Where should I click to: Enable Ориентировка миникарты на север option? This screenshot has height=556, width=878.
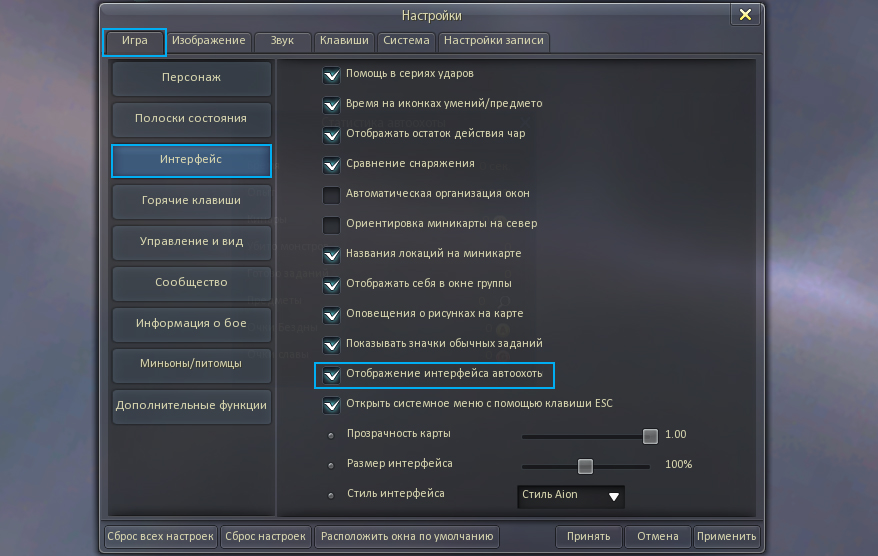pos(332,224)
